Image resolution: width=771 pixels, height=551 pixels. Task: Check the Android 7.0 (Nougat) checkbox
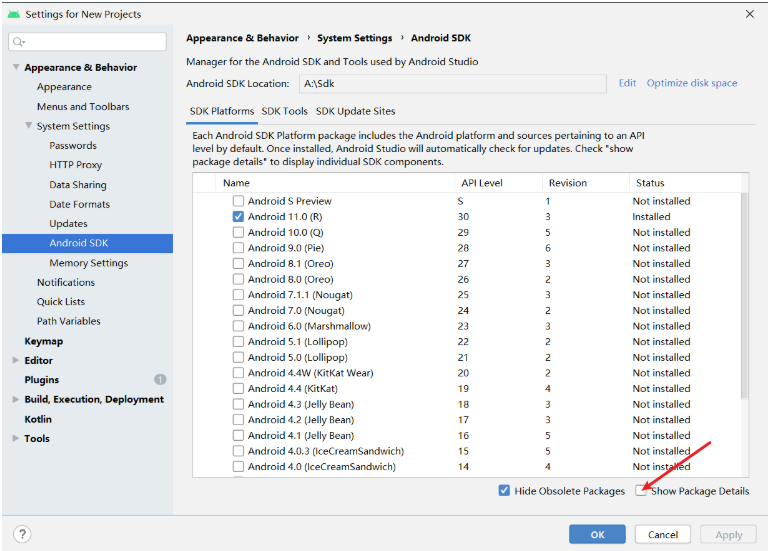238,311
